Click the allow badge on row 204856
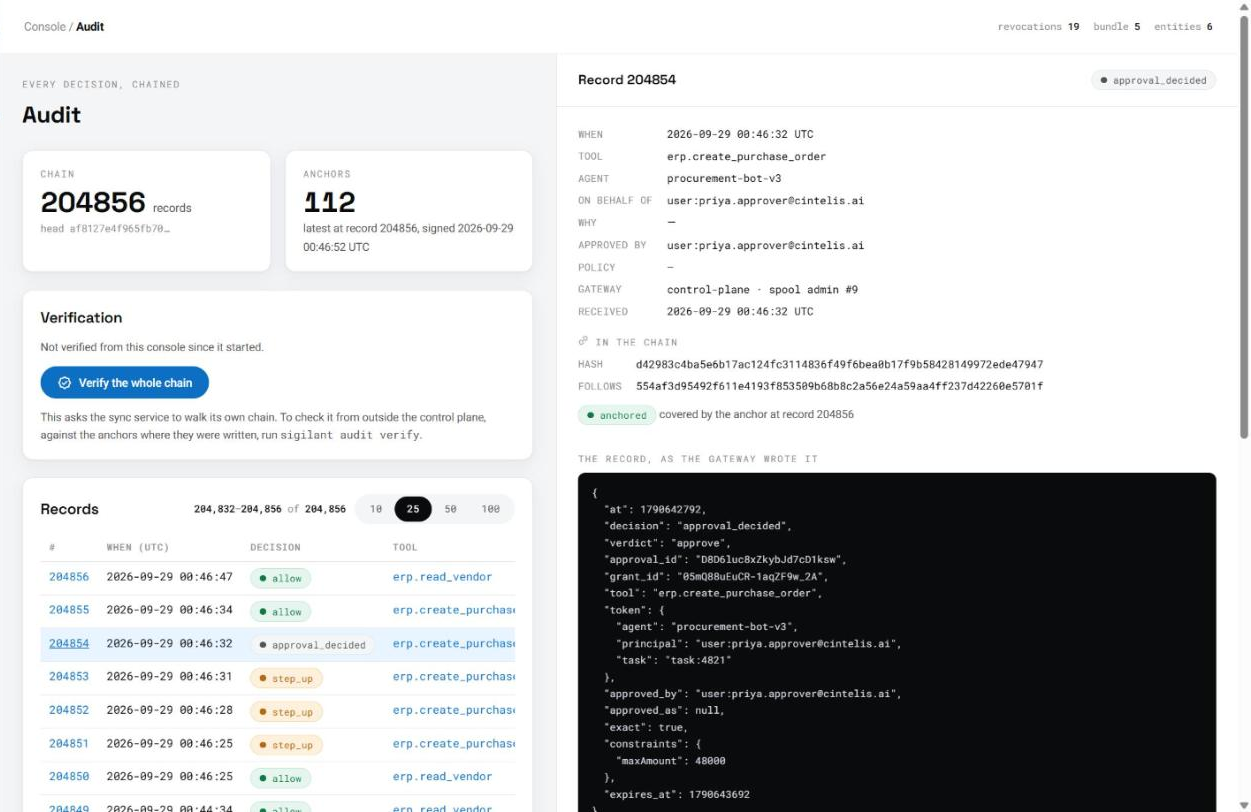1251x812 pixels. 281,578
